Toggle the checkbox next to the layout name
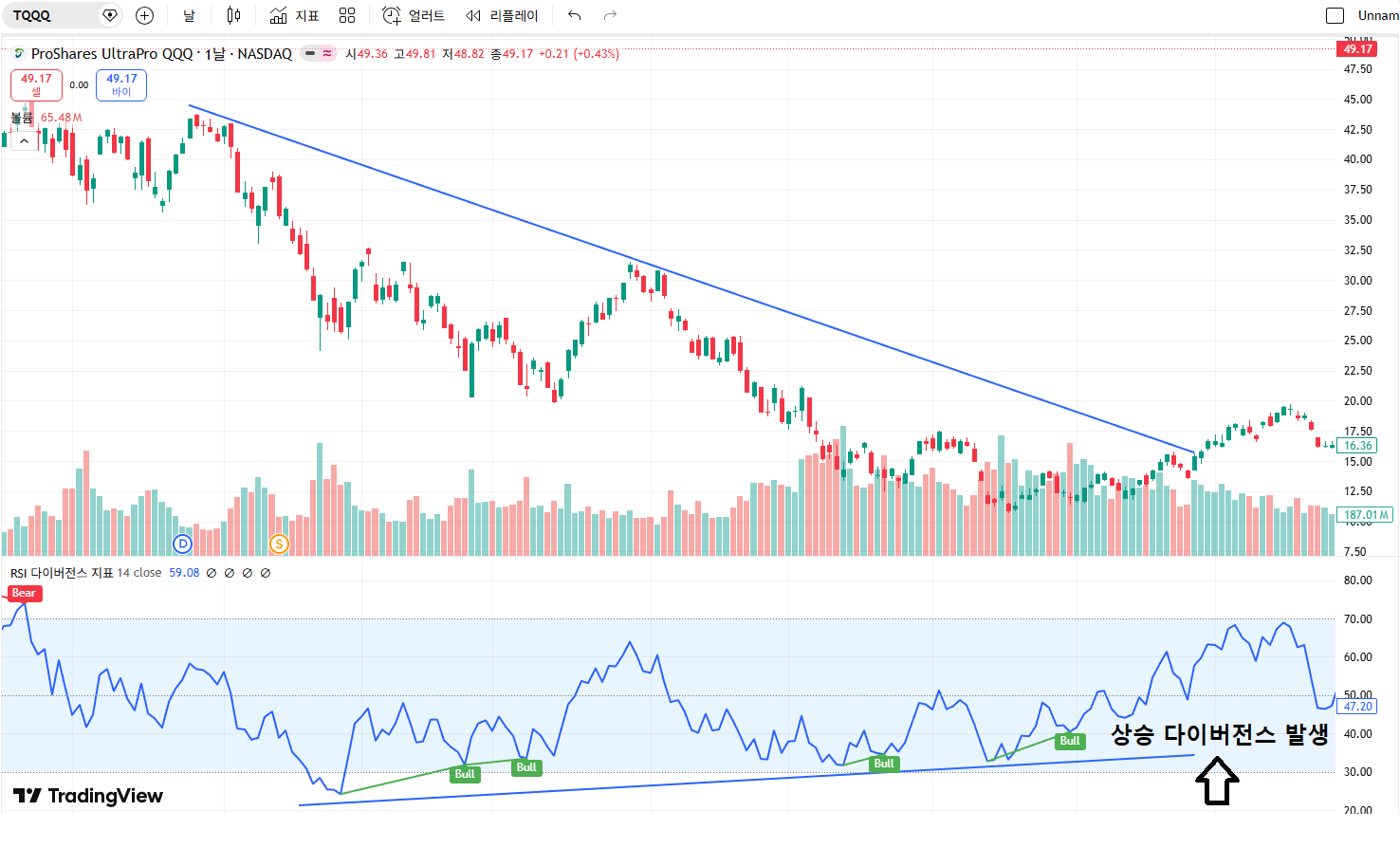This screenshot has height=848, width=1400. 1335,15
